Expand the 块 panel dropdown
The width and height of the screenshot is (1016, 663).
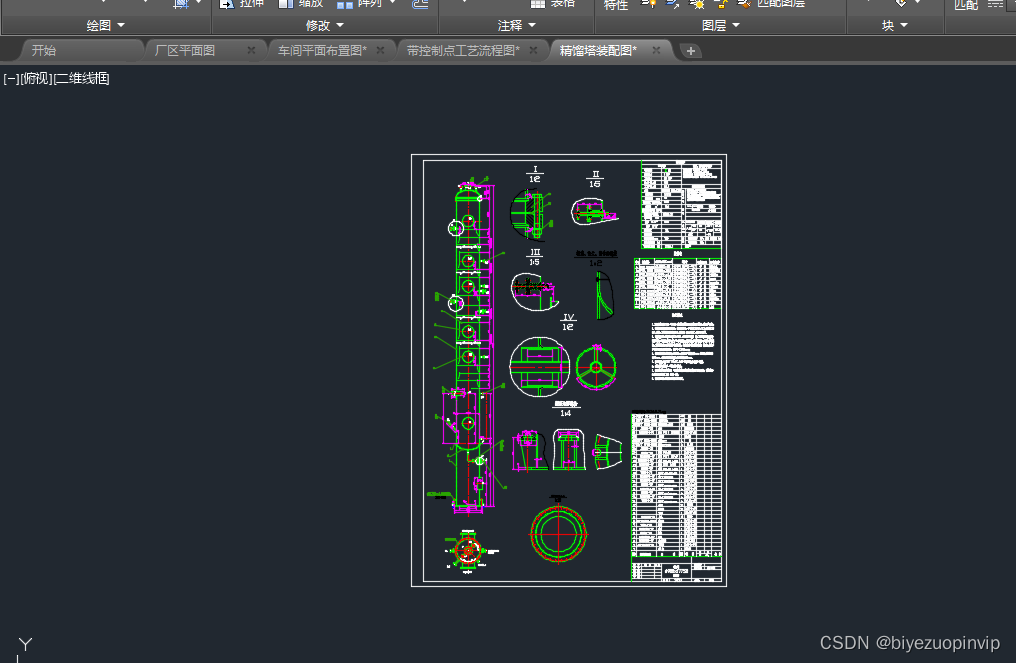point(895,25)
